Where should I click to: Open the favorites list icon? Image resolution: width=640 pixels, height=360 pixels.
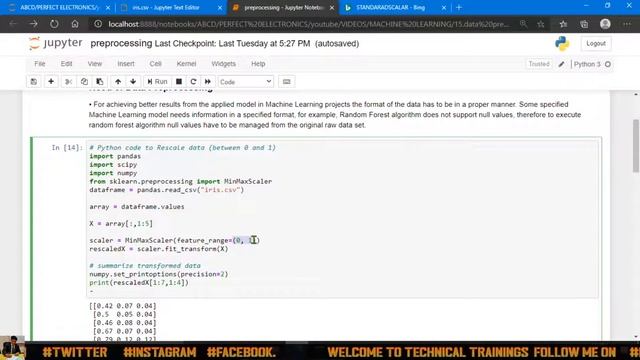pos(563,24)
